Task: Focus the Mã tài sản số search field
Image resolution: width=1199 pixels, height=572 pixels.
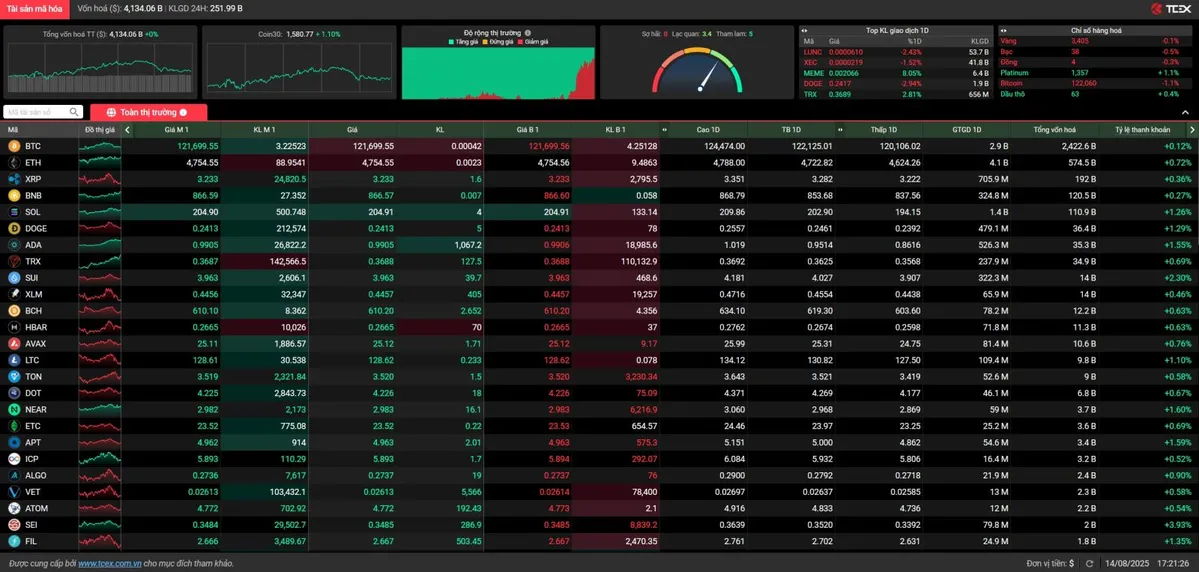Action: pyautogui.click(x=36, y=112)
